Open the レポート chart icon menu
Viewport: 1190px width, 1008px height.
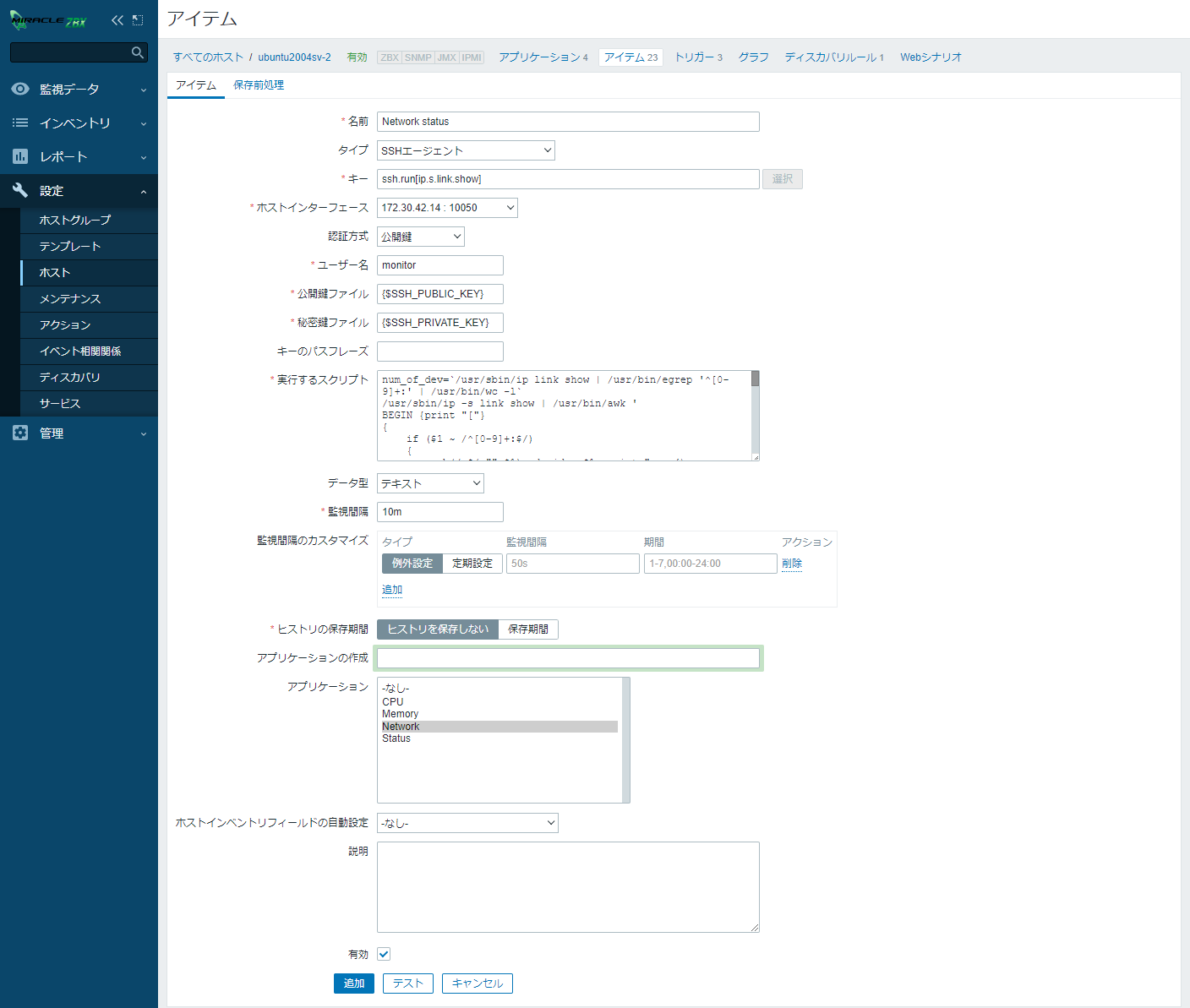(x=20, y=156)
